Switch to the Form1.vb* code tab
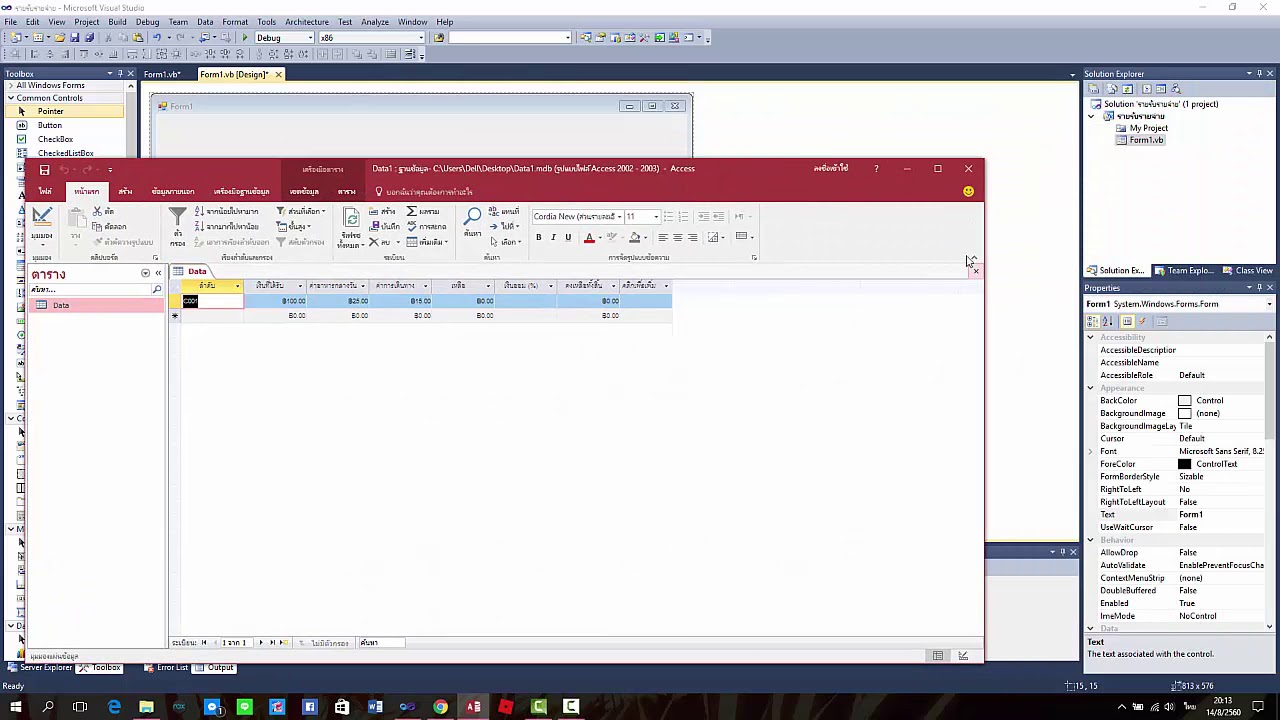1280x720 pixels. [162, 74]
